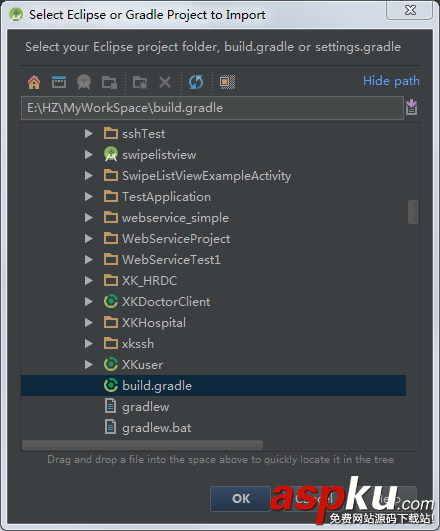Select the Module directory toolbar icon
This screenshot has height=531, width=440.
(109, 82)
